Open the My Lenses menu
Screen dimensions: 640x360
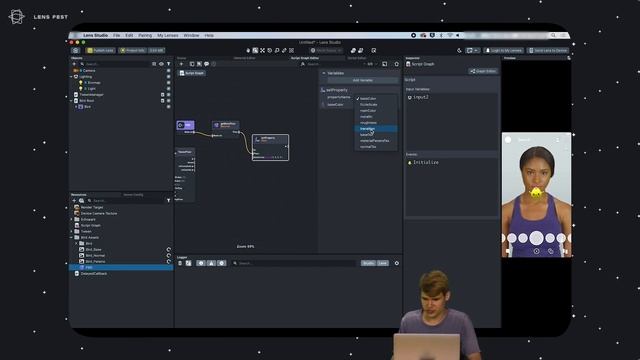[168, 36]
